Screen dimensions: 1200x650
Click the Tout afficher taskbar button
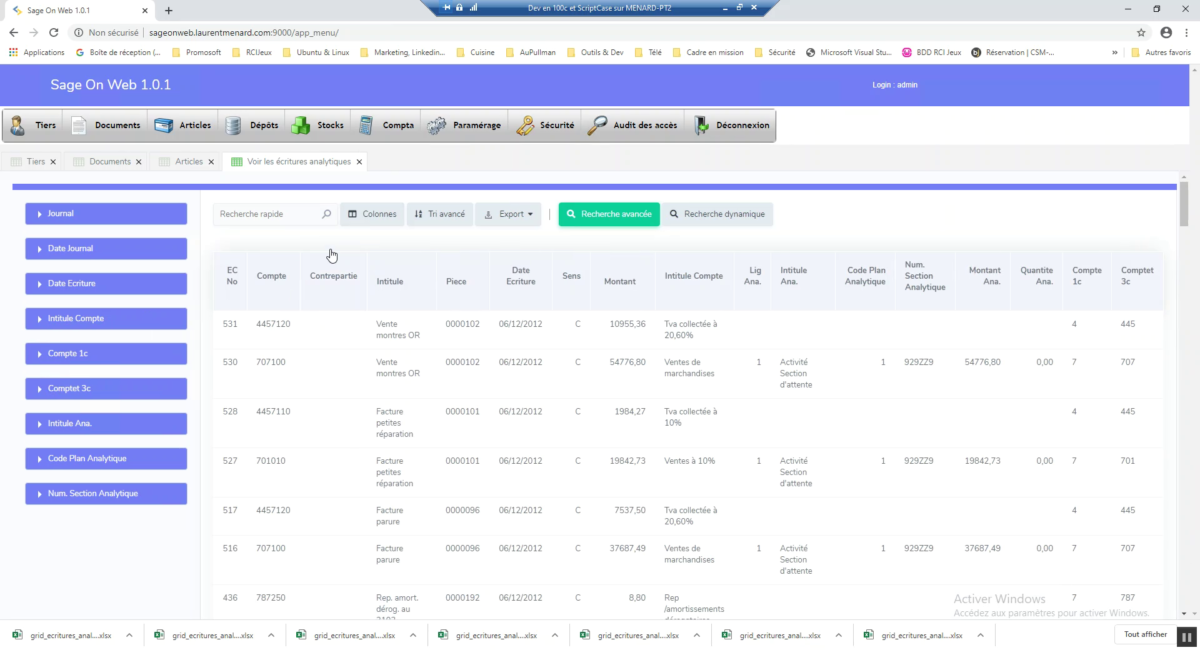click(1146, 633)
